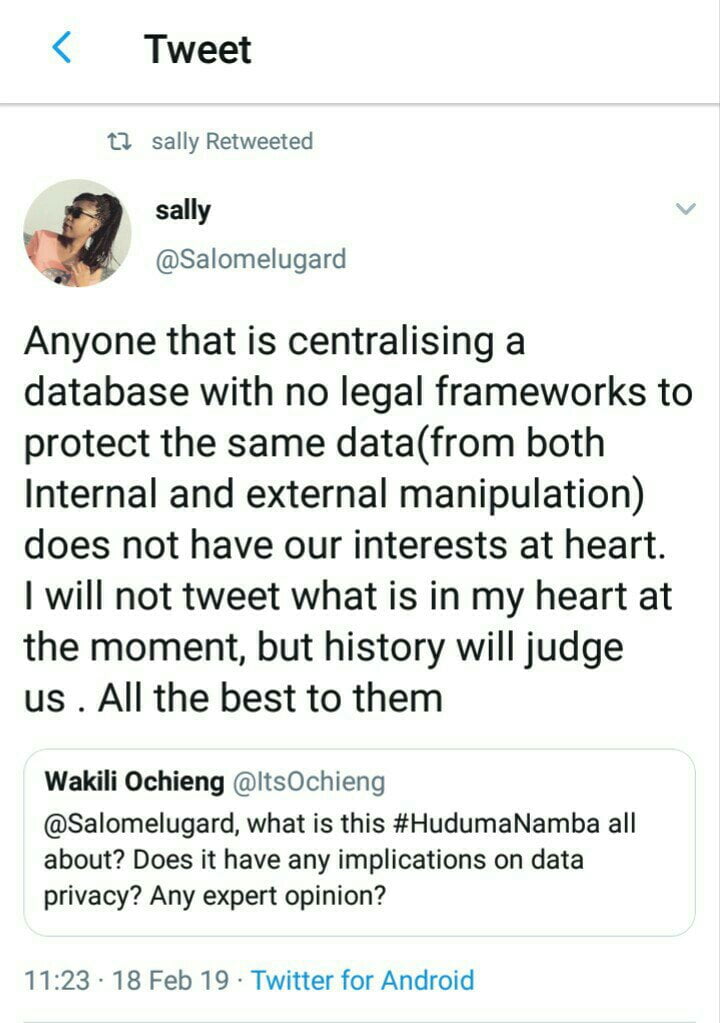720x1023 pixels.
Task: Tap the Wakili Ochieng author name
Action: click(134, 782)
